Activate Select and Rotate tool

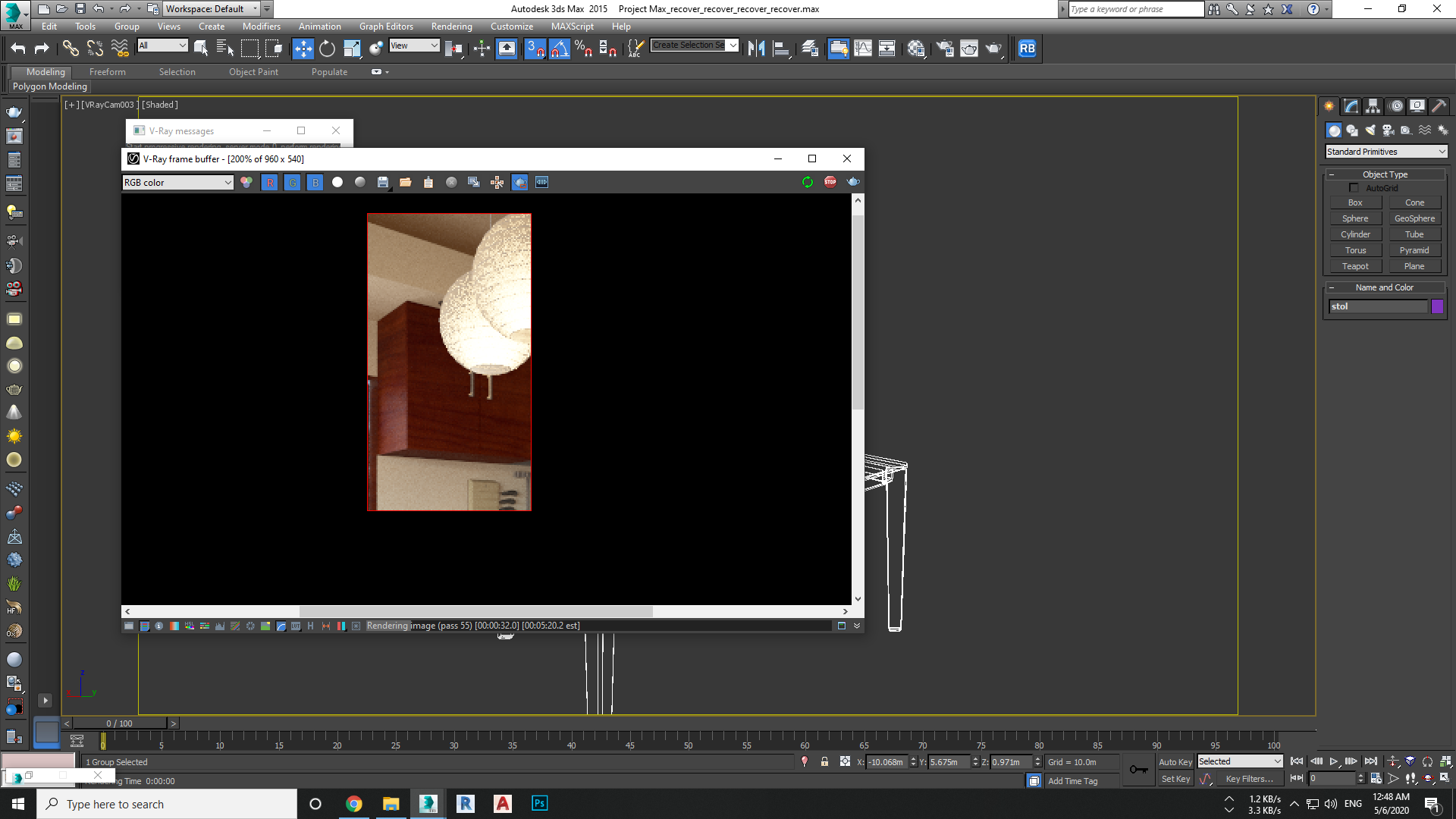327,49
